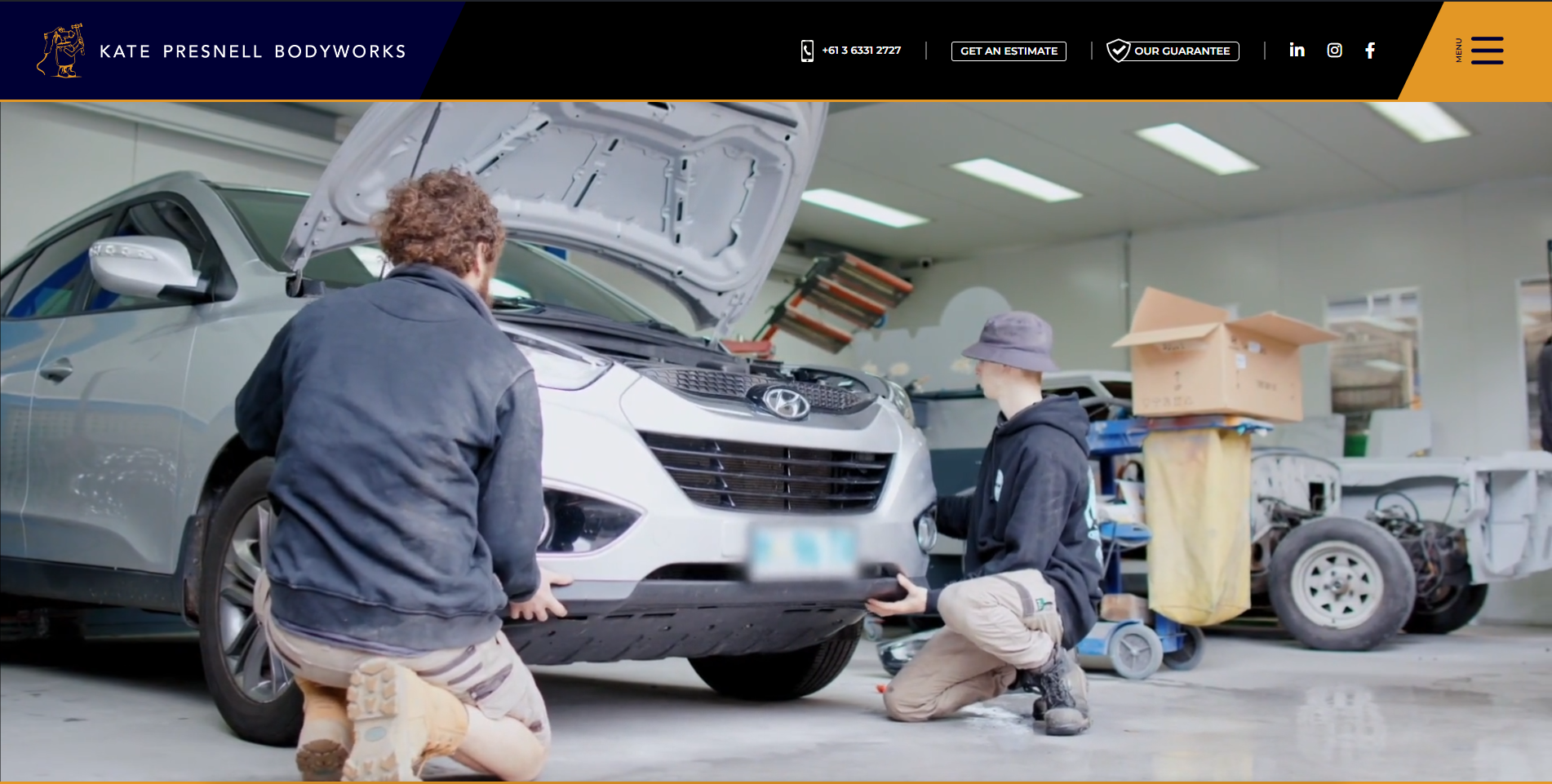
Task: Open the Facebook page icon
Action: tap(1370, 51)
